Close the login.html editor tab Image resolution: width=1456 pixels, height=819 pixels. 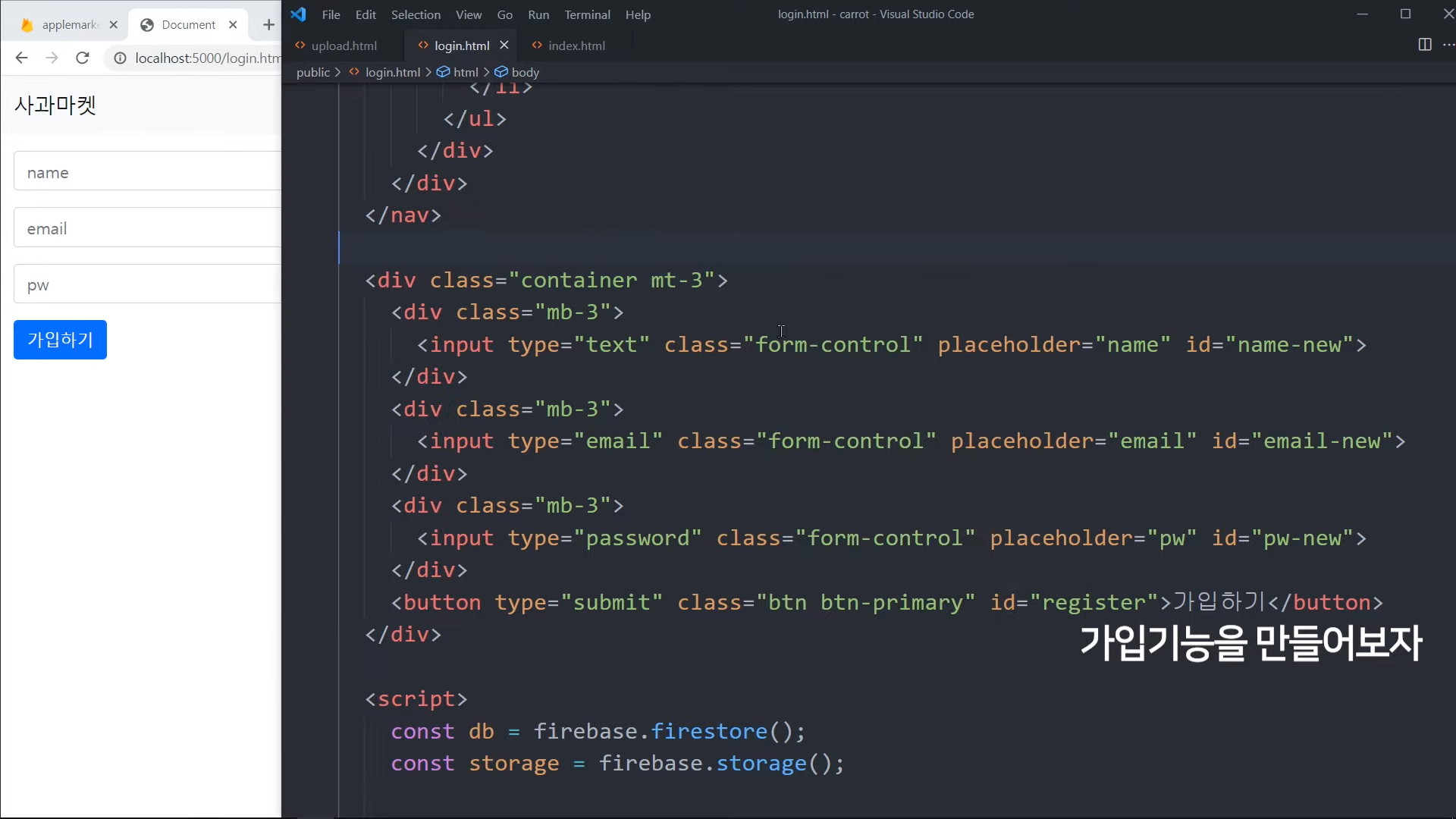tap(504, 45)
